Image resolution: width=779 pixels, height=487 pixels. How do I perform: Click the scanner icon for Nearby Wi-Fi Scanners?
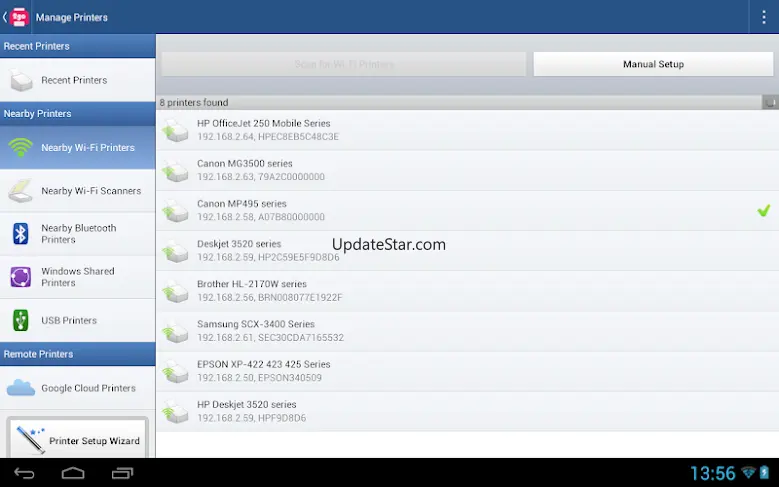(x=21, y=191)
